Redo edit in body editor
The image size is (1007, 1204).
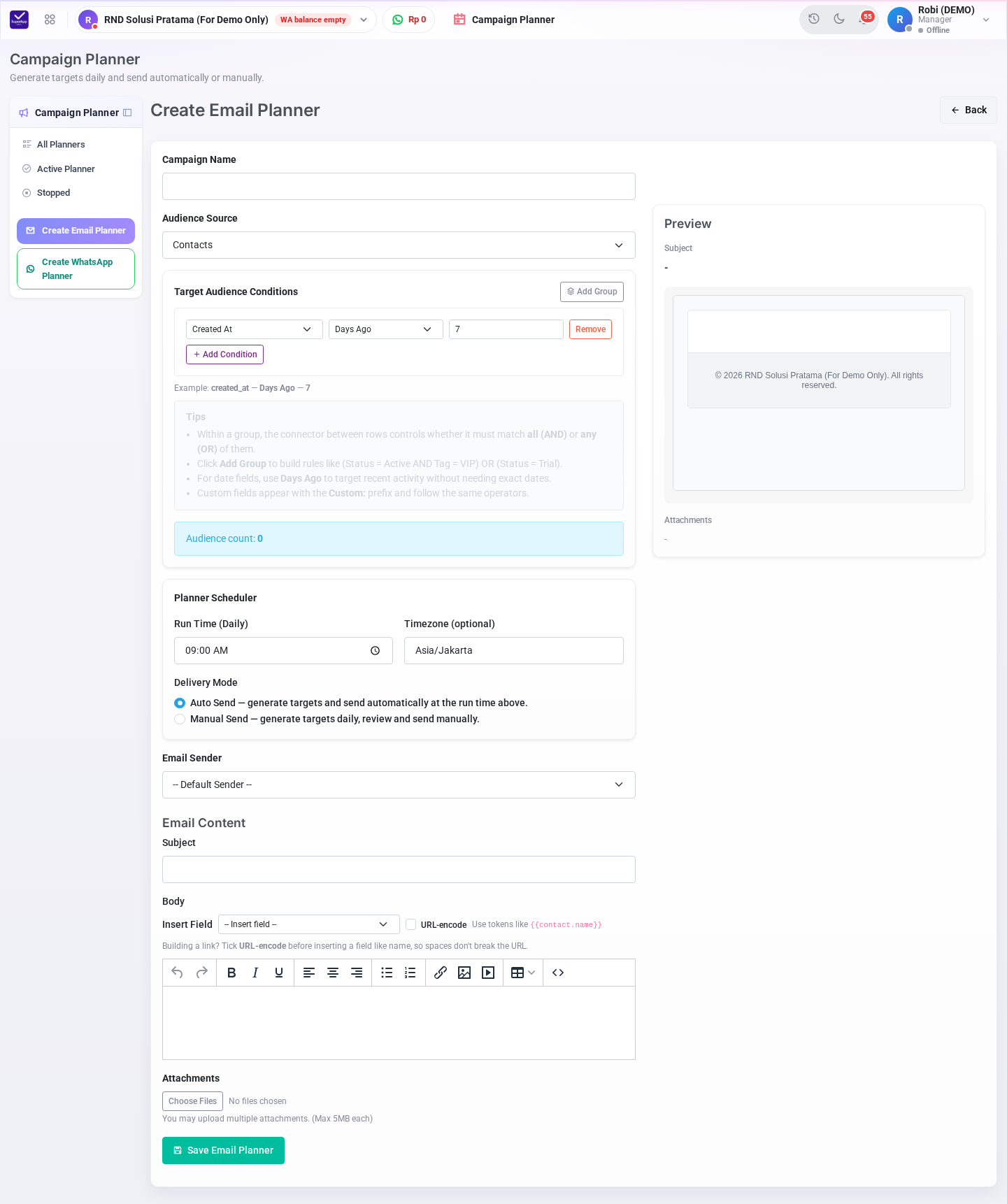[x=202, y=973]
